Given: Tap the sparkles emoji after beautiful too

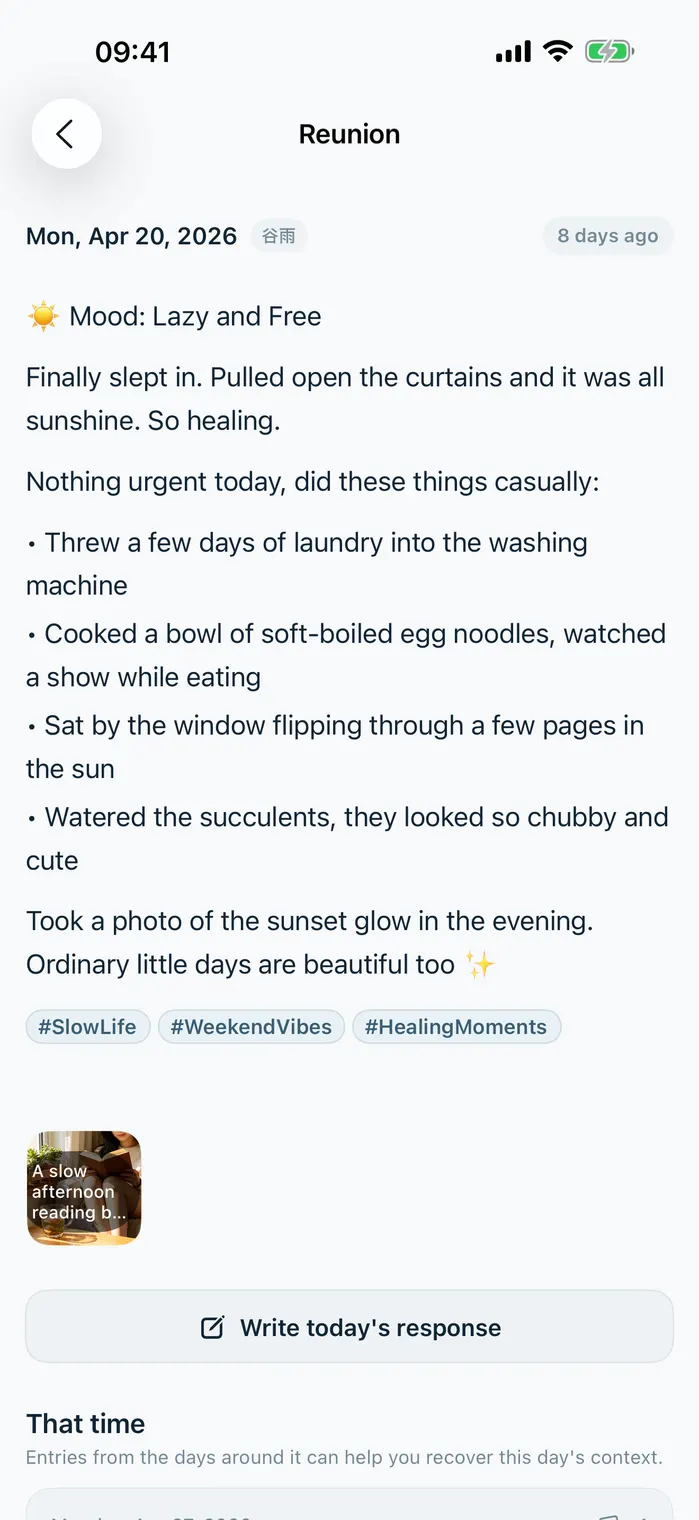Looking at the screenshot, I should [x=480, y=965].
